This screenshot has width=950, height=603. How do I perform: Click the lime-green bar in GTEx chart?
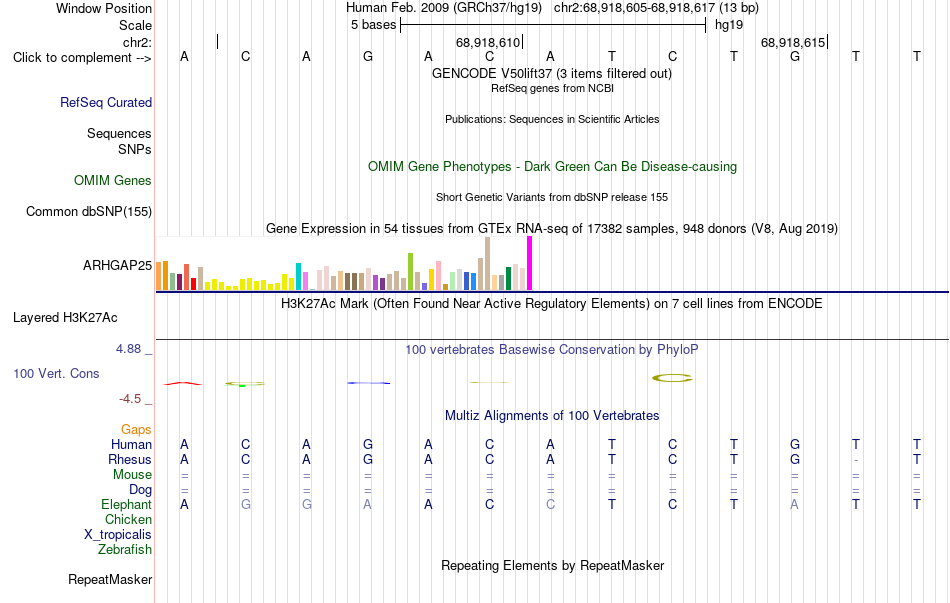(411, 272)
